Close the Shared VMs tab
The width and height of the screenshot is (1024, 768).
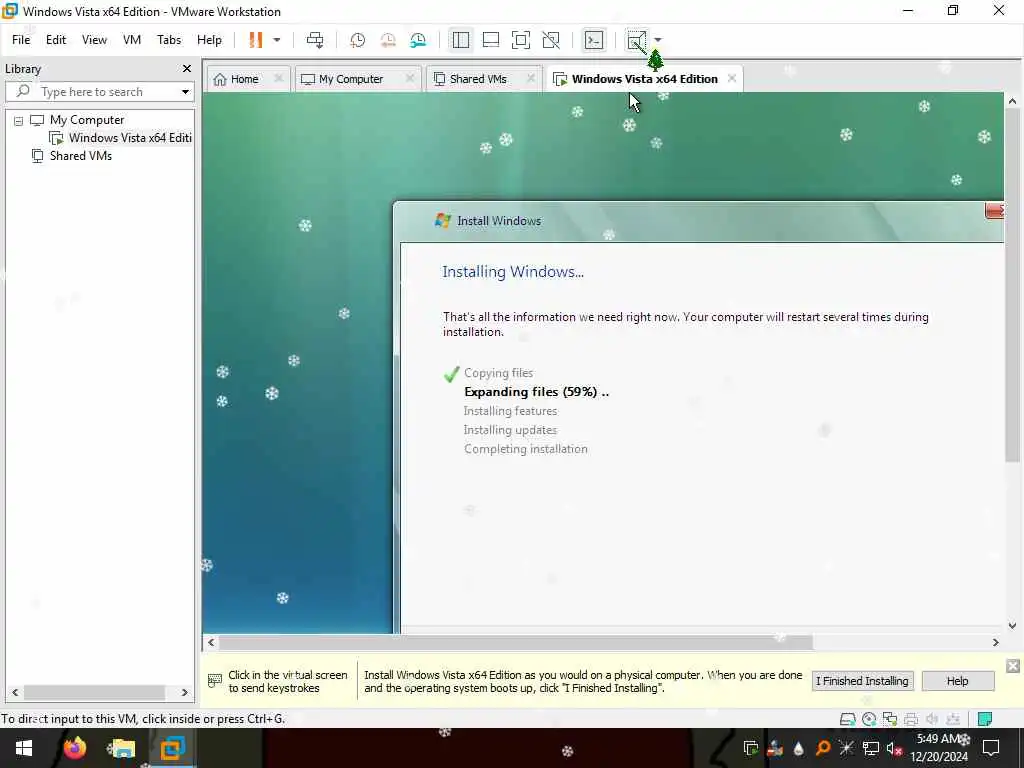531,78
